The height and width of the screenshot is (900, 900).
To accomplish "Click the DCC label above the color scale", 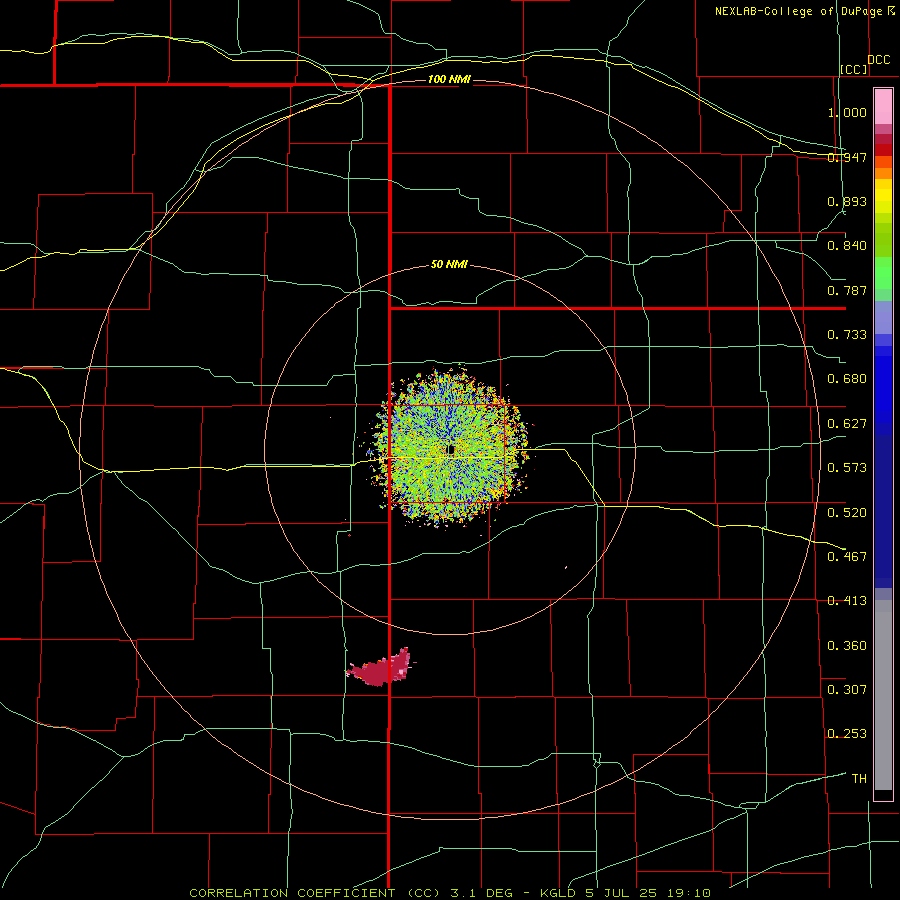I will tap(879, 59).
